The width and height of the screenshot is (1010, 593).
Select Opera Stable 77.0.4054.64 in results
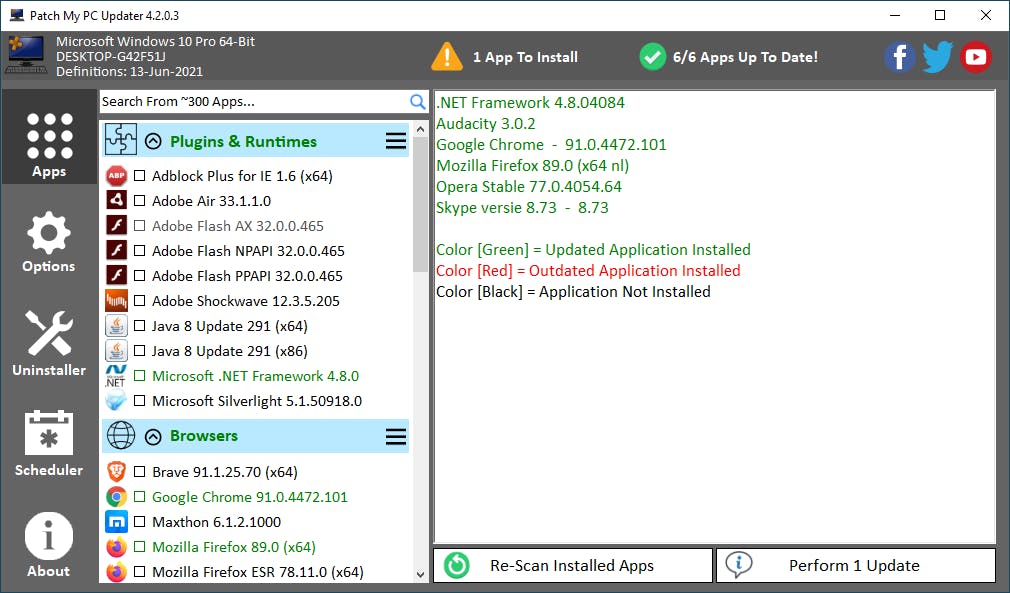click(x=529, y=187)
